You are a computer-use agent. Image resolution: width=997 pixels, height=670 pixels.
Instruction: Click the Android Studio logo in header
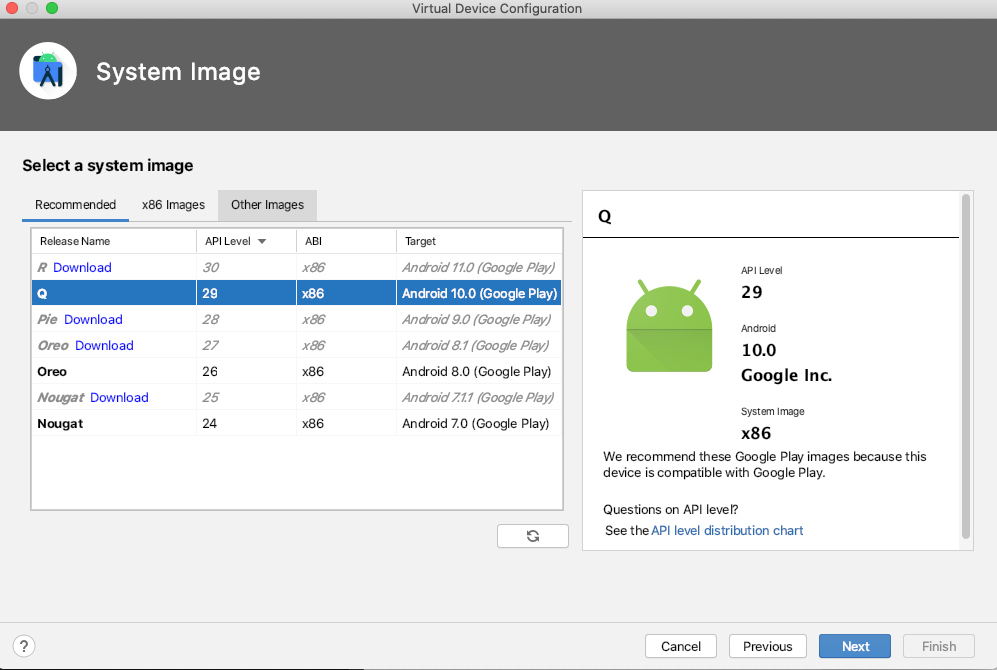[48, 72]
